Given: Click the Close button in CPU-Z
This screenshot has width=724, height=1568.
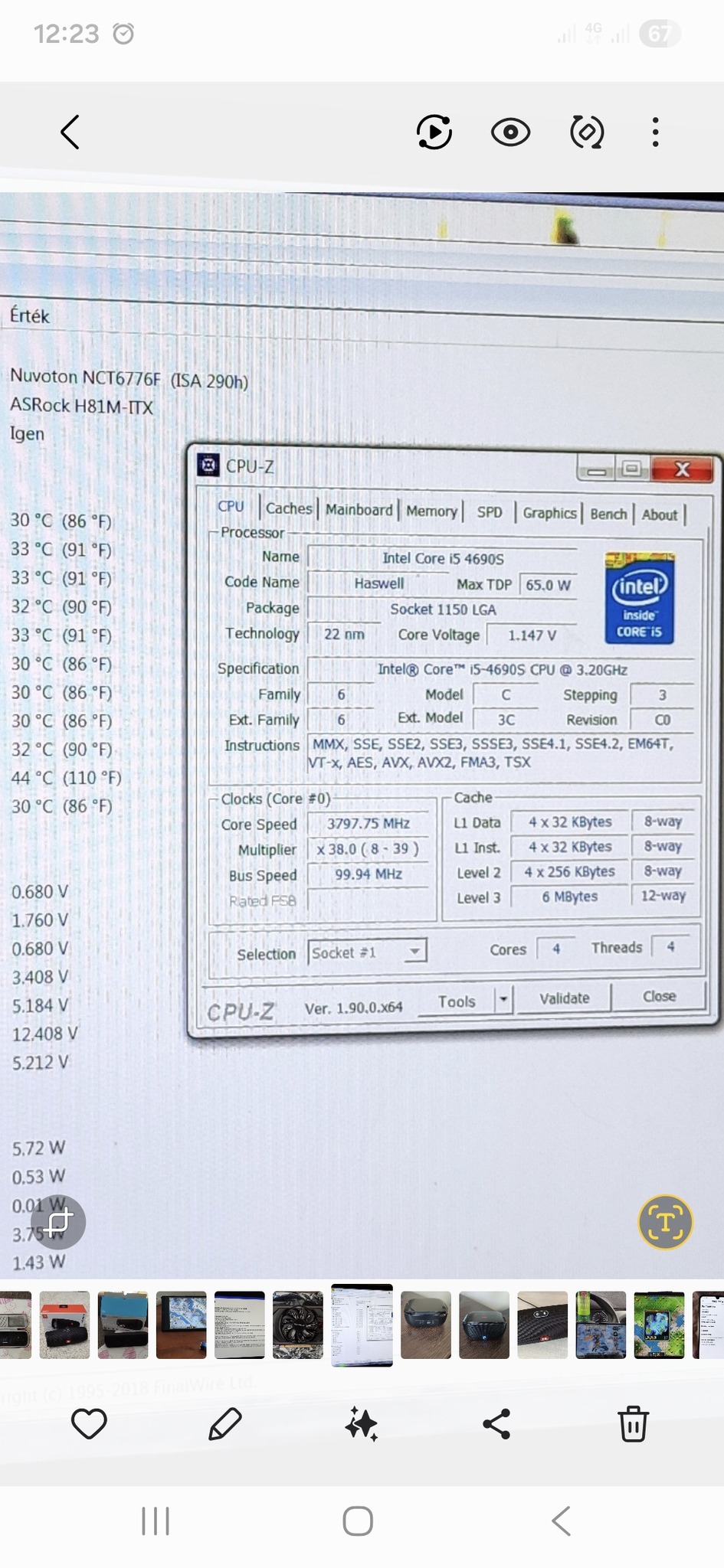Looking at the screenshot, I should [x=659, y=995].
